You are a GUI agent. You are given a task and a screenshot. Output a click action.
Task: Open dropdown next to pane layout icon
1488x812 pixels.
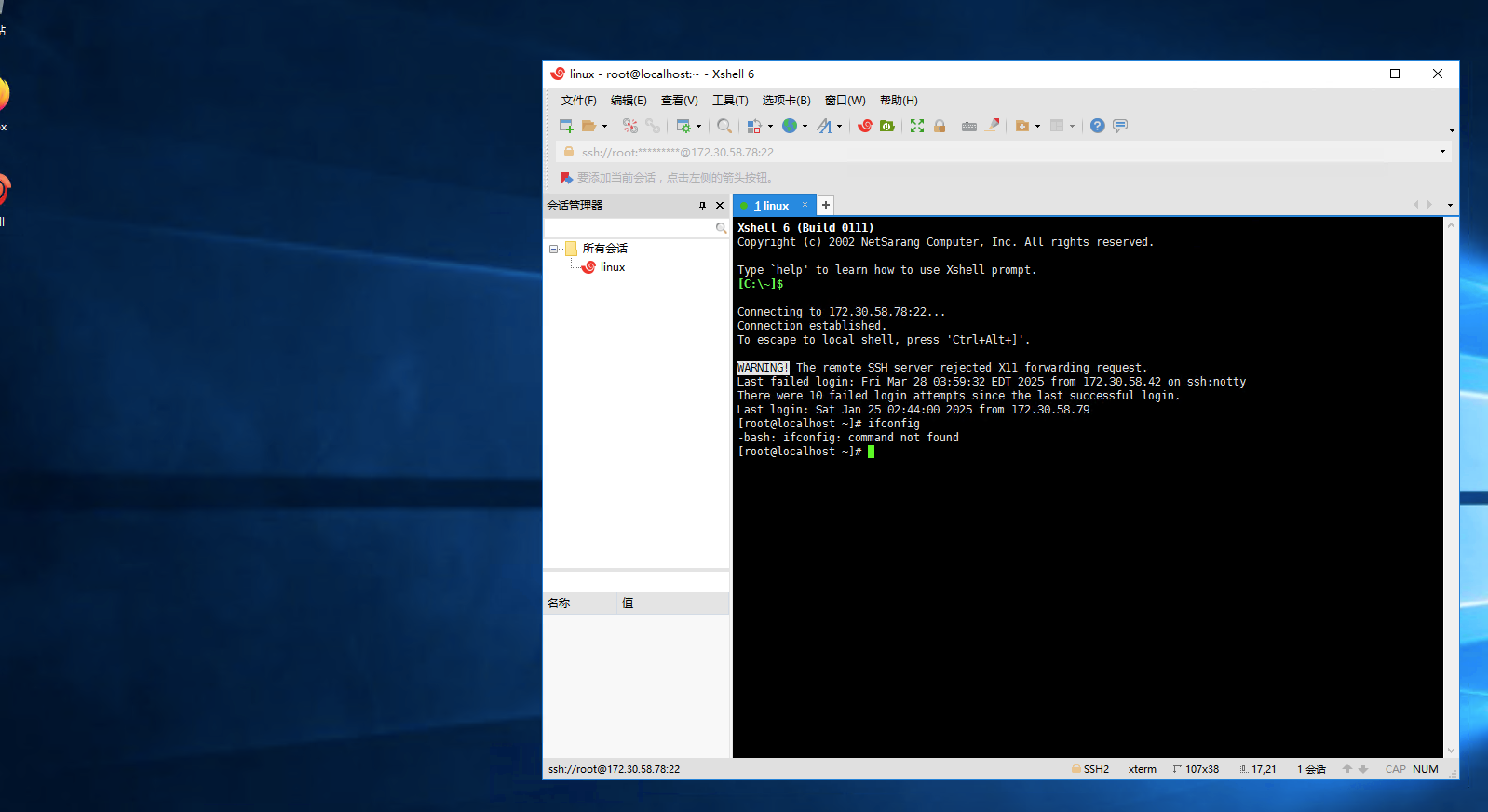1072,127
